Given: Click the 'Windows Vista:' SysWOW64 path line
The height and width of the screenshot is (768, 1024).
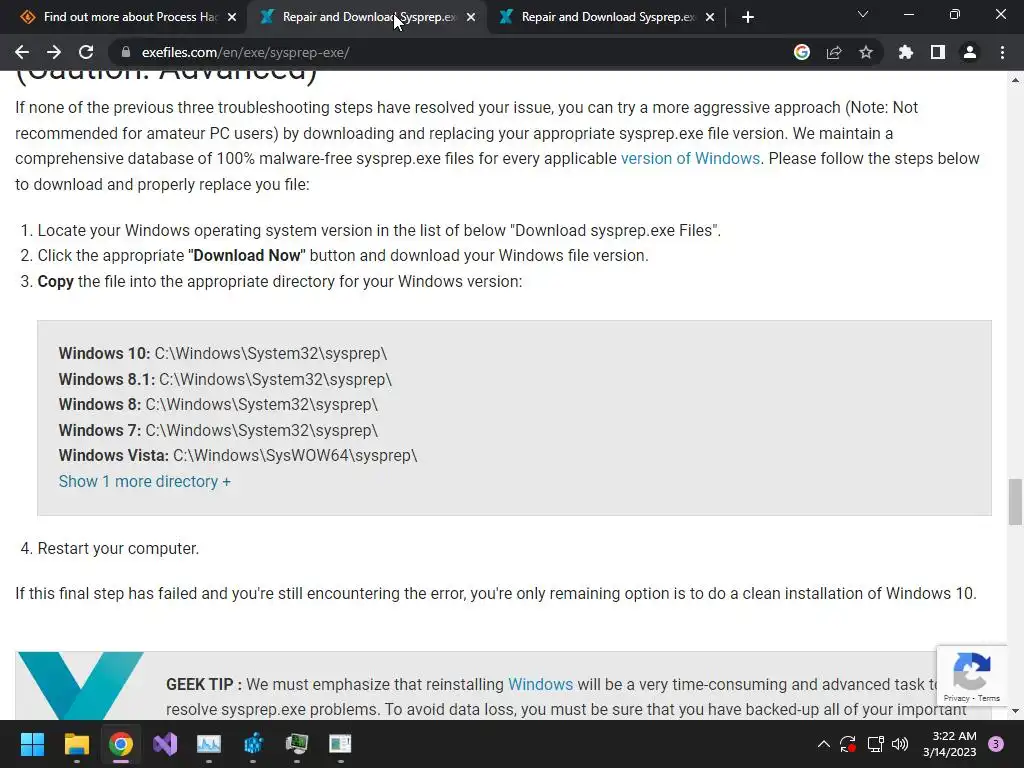Looking at the screenshot, I should [238, 455].
